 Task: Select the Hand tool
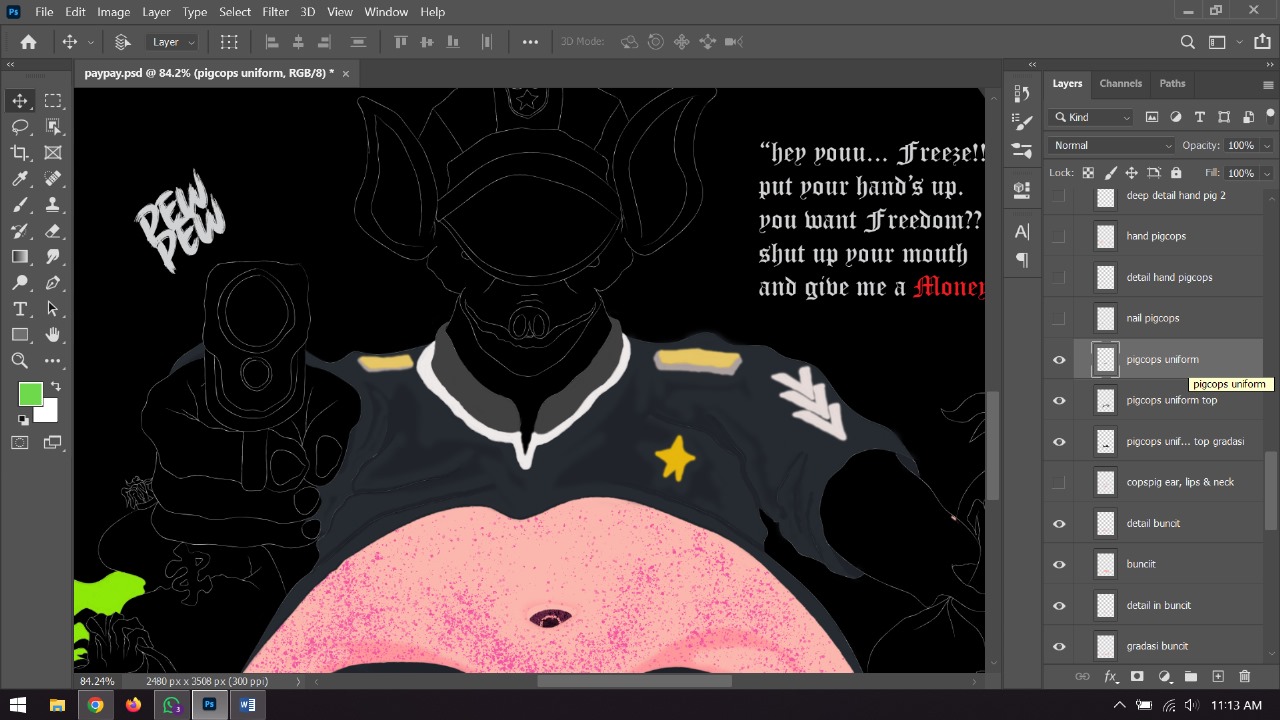tap(53, 334)
